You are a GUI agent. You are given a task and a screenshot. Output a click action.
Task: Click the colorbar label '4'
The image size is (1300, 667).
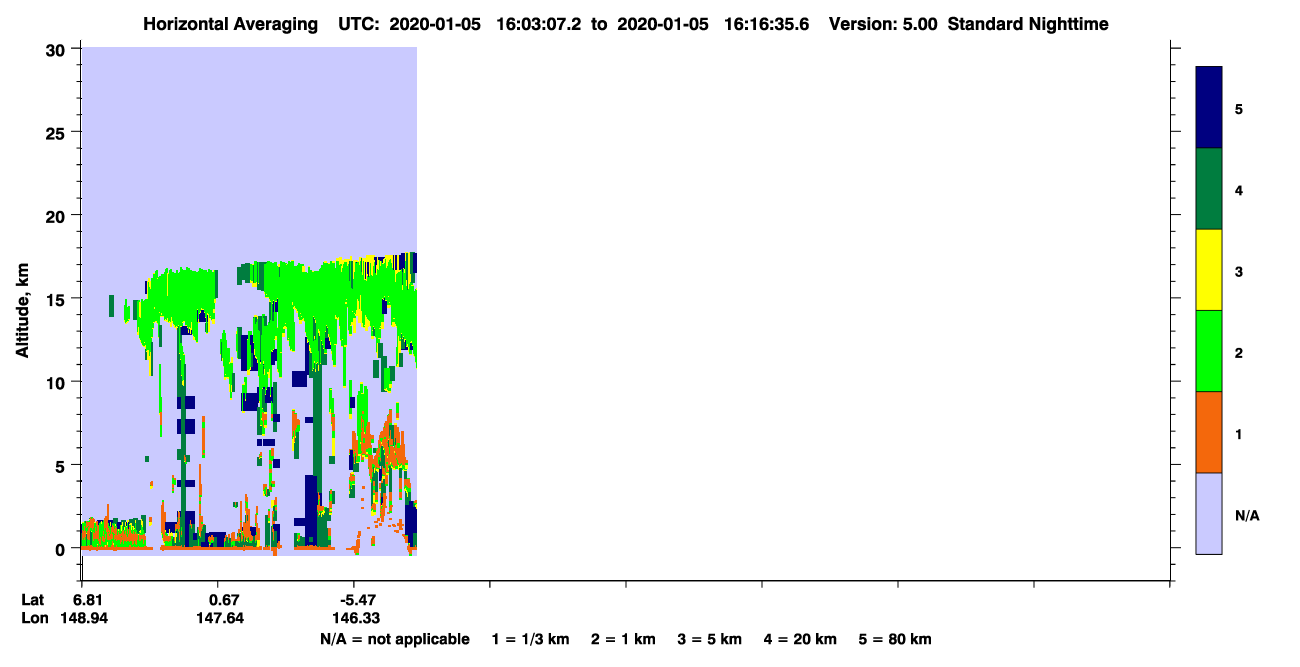click(x=1239, y=190)
